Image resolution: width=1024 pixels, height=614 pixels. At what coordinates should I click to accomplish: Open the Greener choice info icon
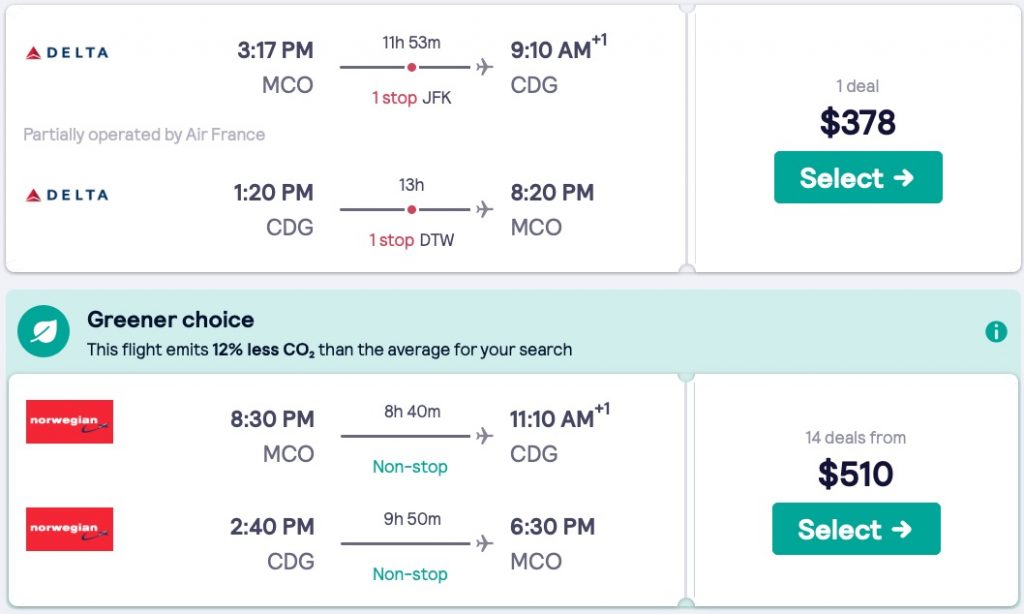tap(996, 332)
